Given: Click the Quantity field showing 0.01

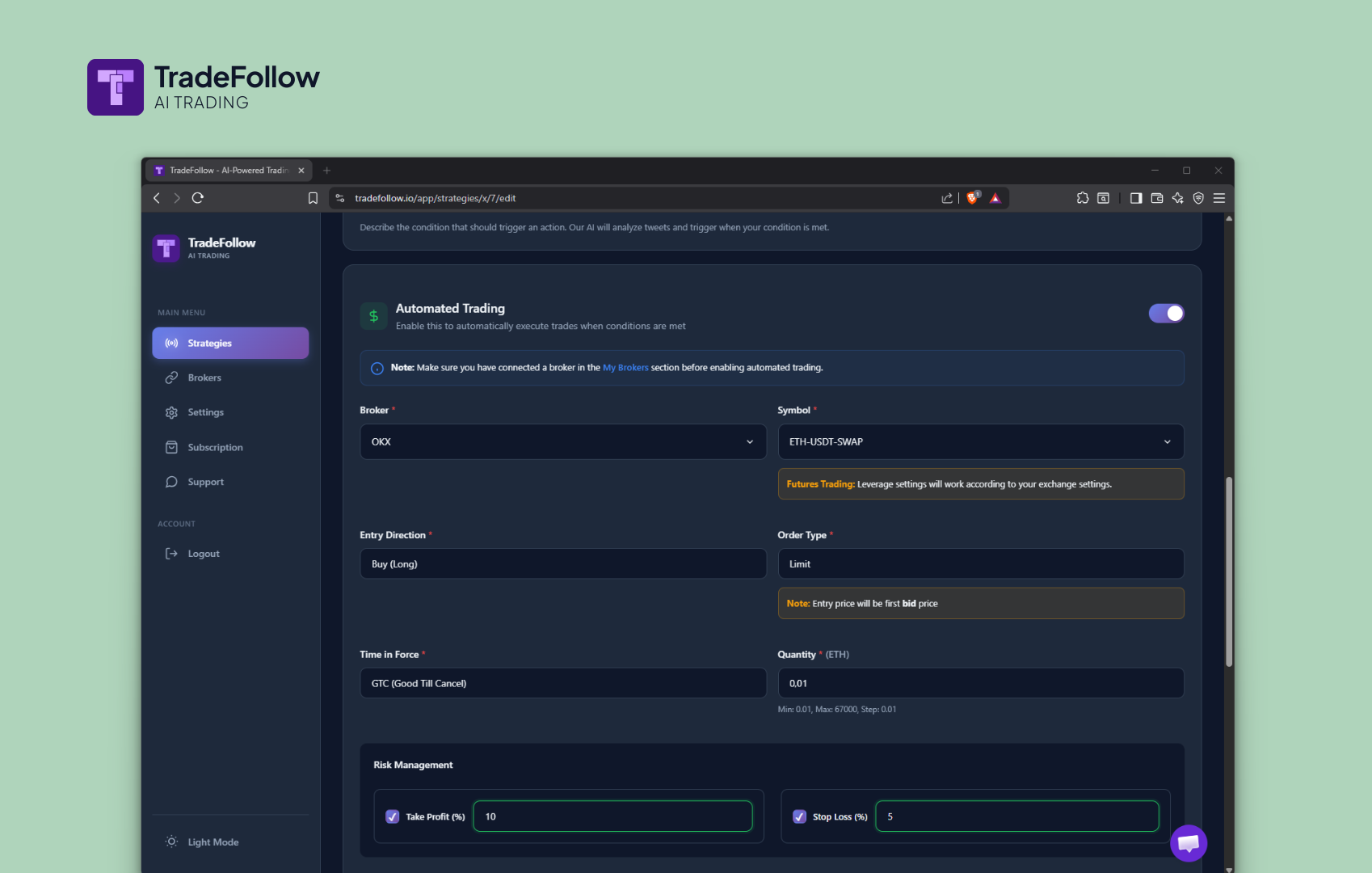Looking at the screenshot, I should coord(981,683).
